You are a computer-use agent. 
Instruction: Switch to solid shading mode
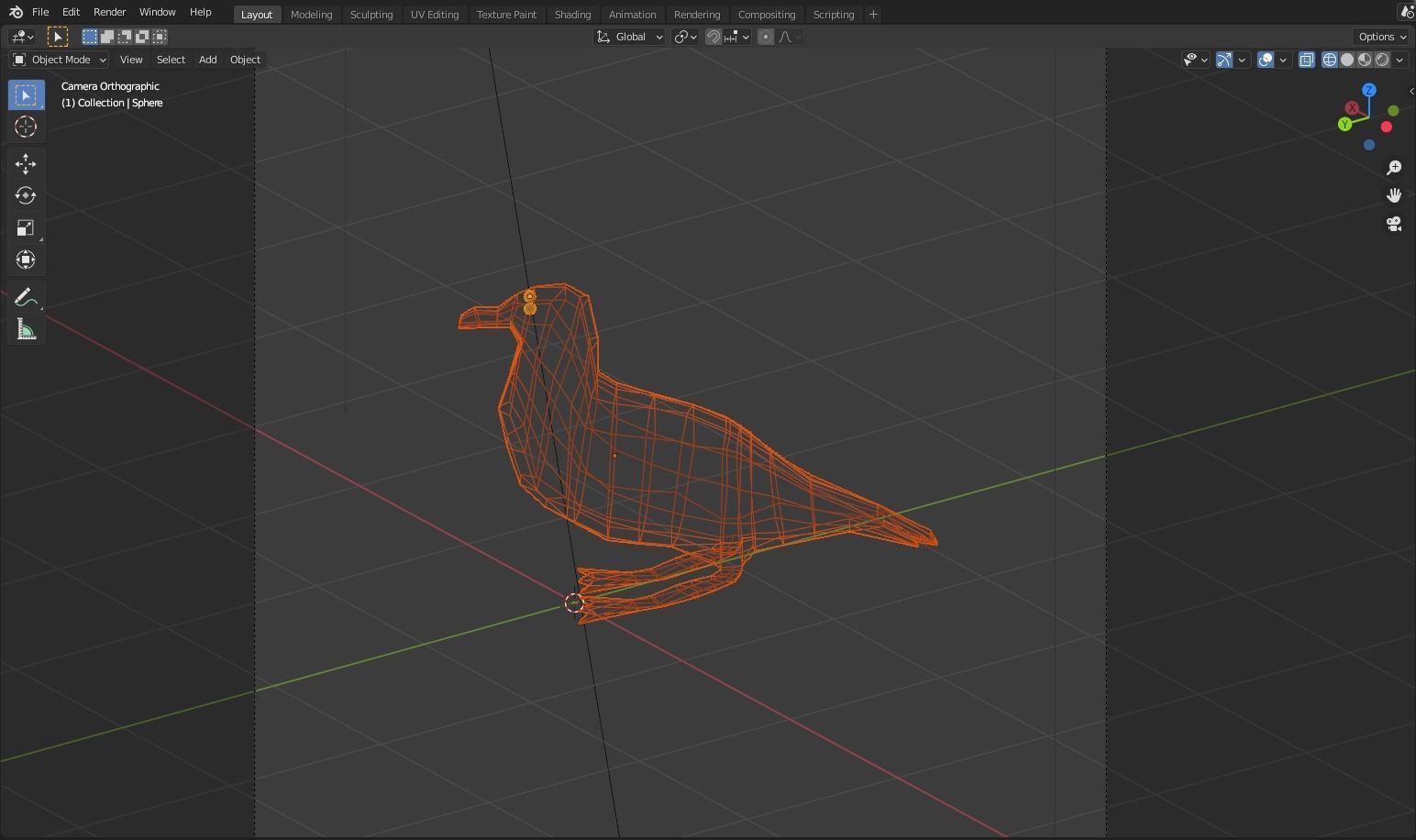click(1347, 60)
